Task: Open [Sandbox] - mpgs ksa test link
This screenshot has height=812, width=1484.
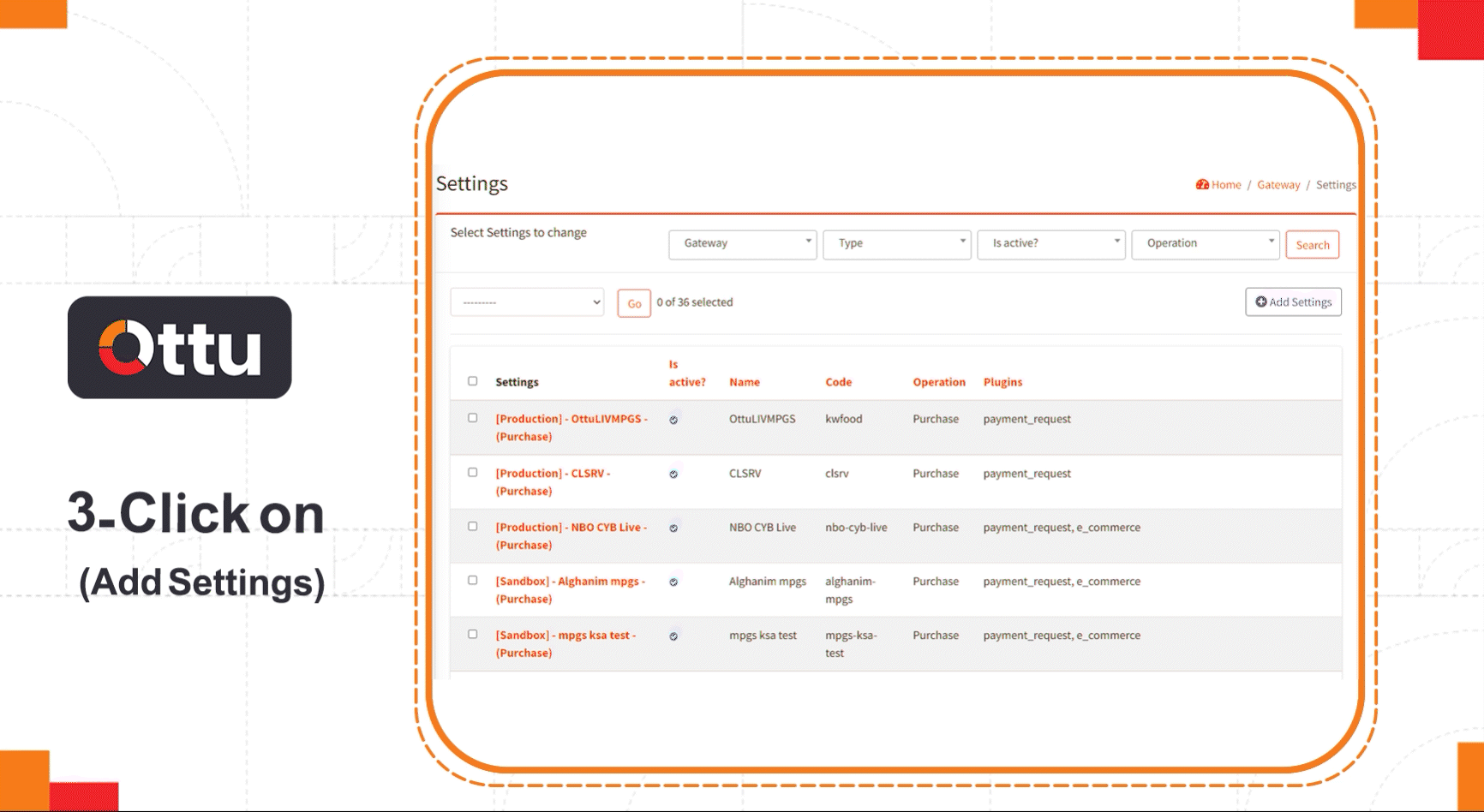Action: (x=565, y=643)
